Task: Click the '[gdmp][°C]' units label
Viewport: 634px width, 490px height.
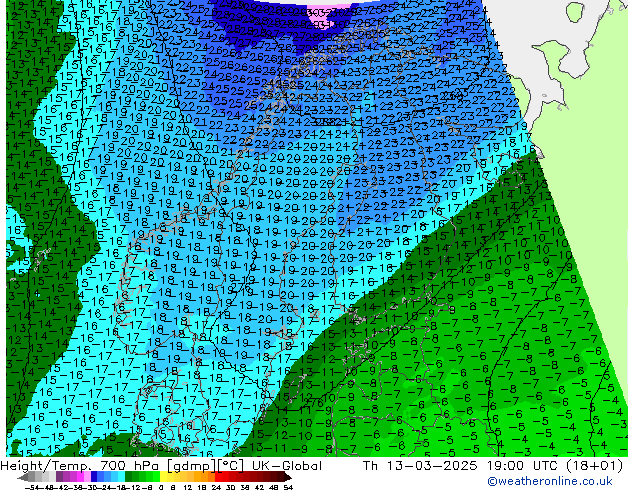Action: click(x=206, y=466)
